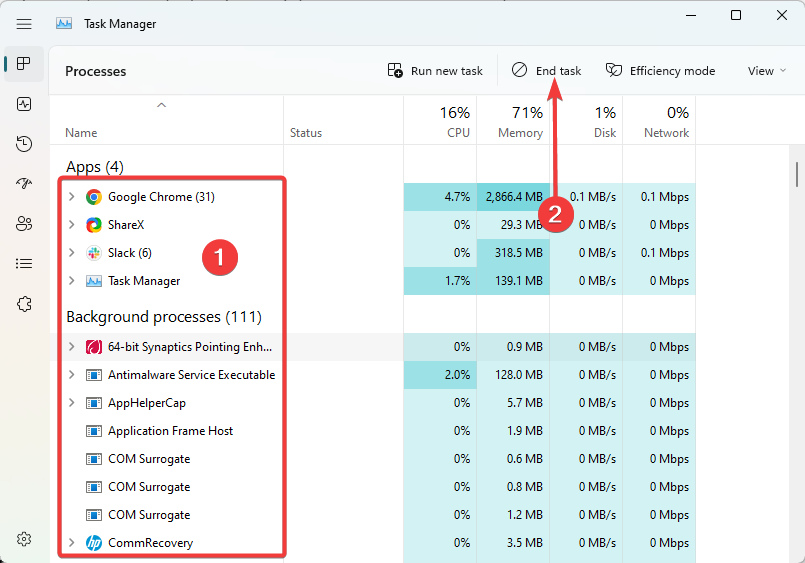The height and width of the screenshot is (563, 805).
Task: Open the Services page puzzle icon
Action: pyautogui.click(x=24, y=304)
